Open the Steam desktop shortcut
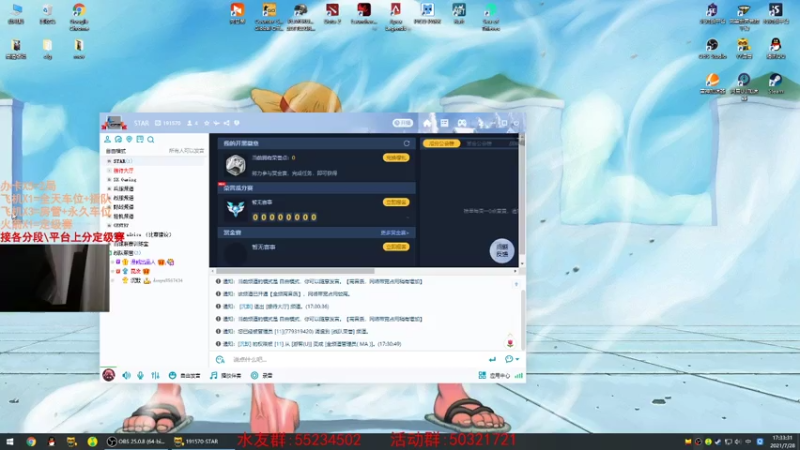Screen dimensions: 800x450 (x=776, y=83)
